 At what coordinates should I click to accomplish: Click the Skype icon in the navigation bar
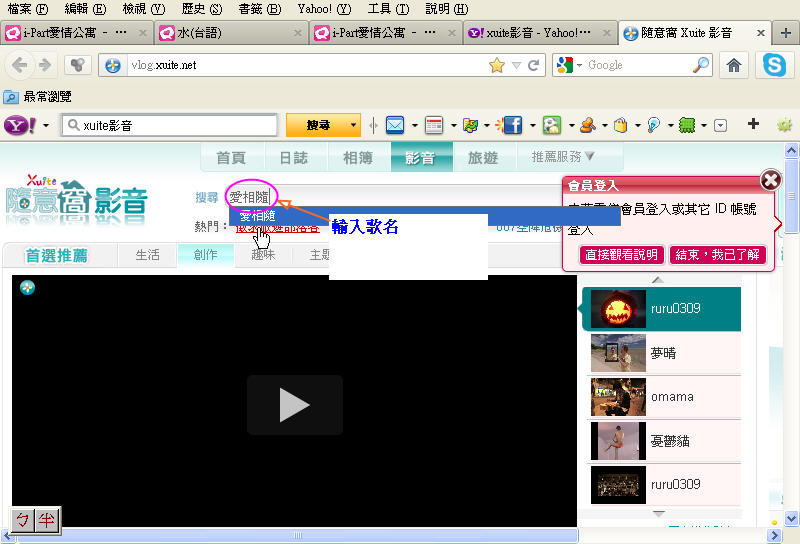(775, 65)
